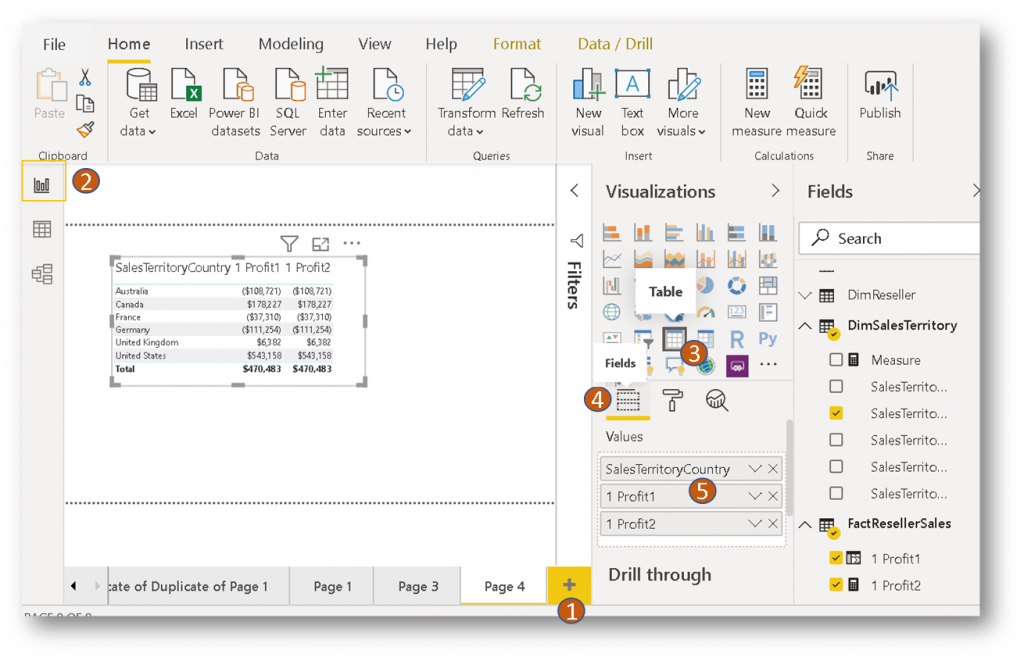Switch to Data view in left sidebar
Viewport: 1024px width, 661px height.
click(42, 230)
